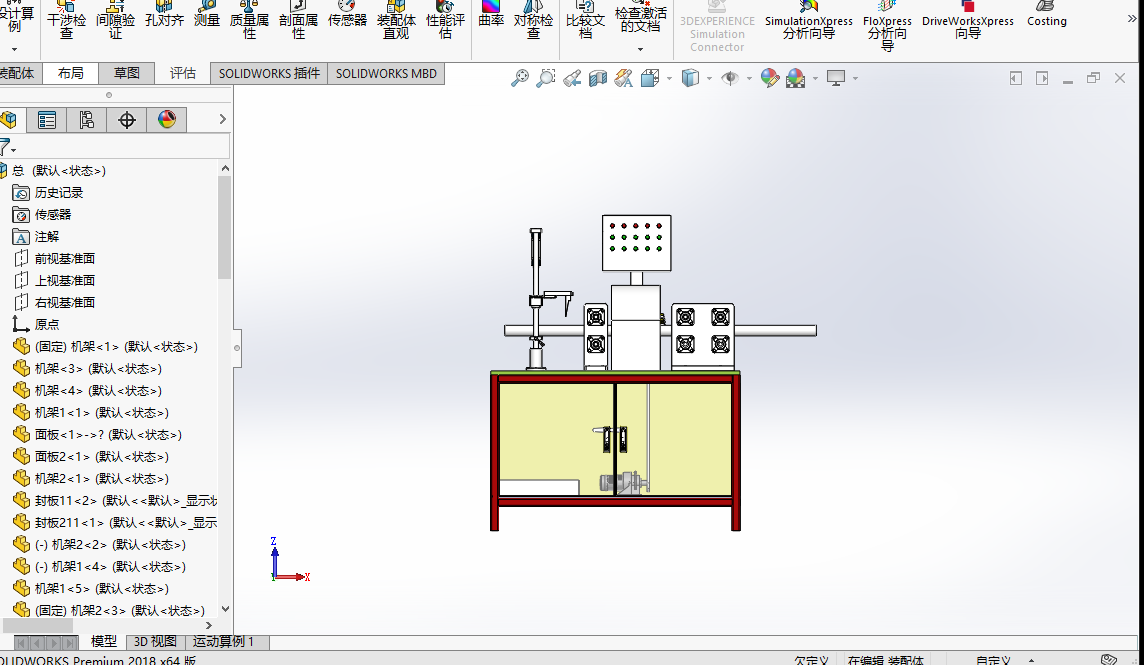Activate the 测量 measure tool

pos(207,15)
